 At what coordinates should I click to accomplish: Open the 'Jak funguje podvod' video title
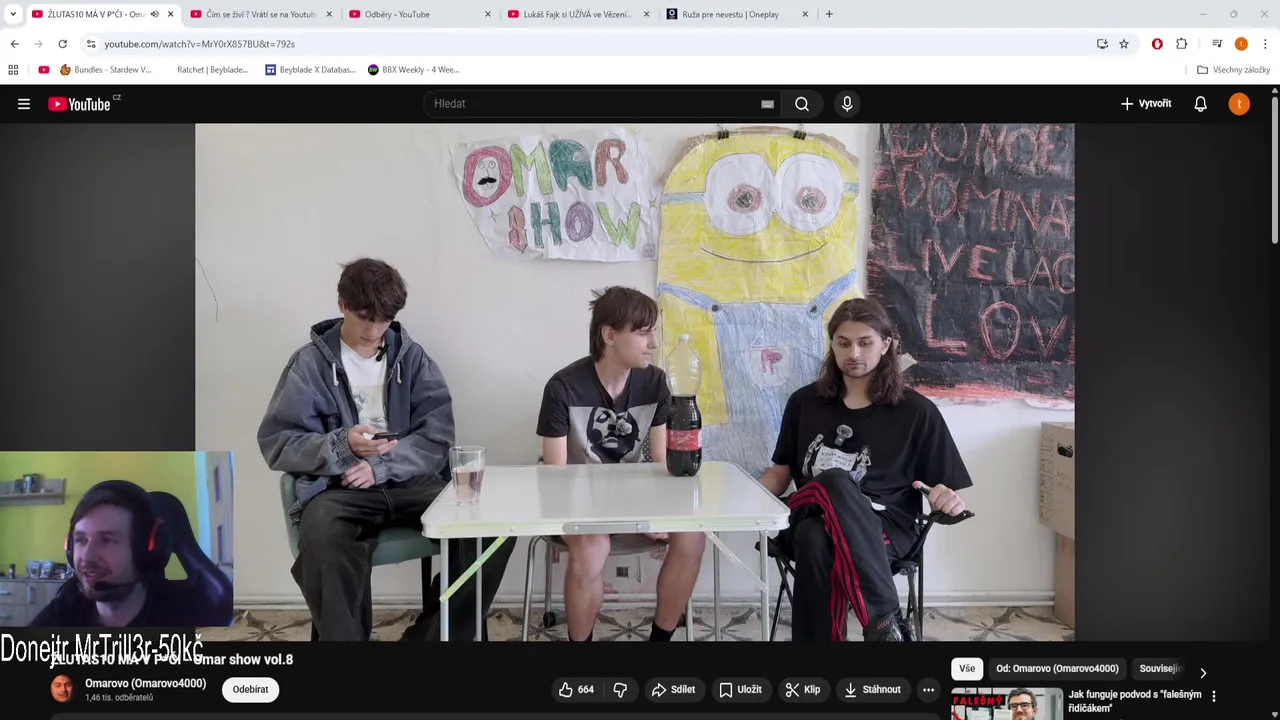click(x=1134, y=701)
